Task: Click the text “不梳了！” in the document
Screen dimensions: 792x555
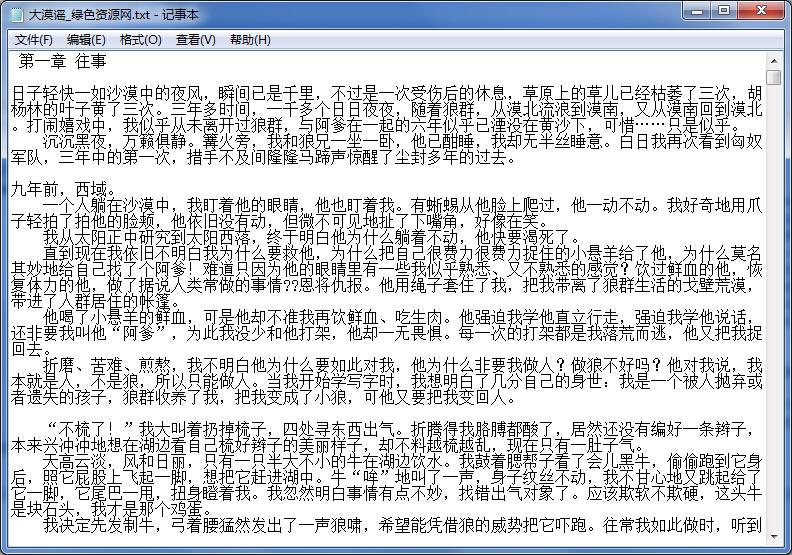Action: tap(90, 429)
